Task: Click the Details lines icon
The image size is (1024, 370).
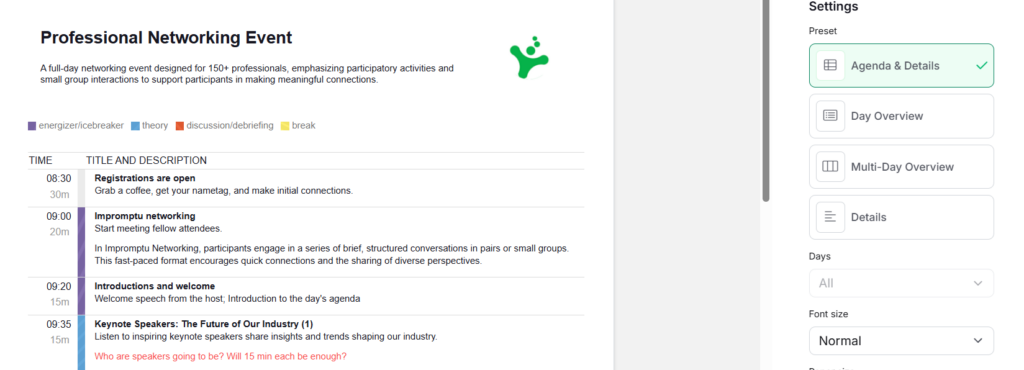Action: tap(830, 217)
